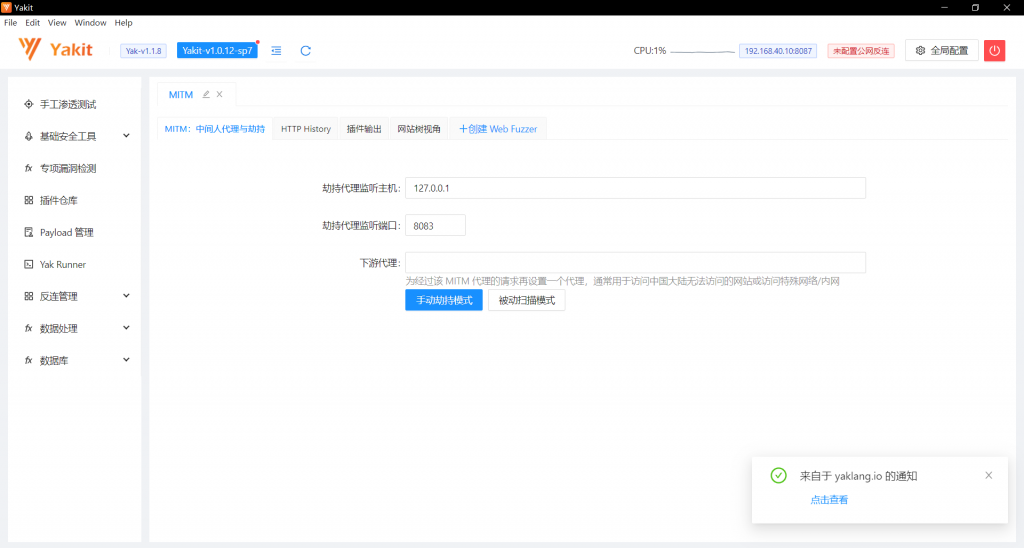Image resolution: width=1024 pixels, height=548 pixels.
Task: Click 来自于 yaklang.io 的通知 title
Action: tap(858, 476)
